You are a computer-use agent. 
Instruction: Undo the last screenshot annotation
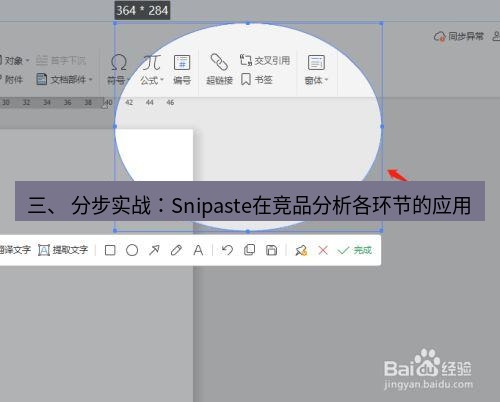coord(227,250)
